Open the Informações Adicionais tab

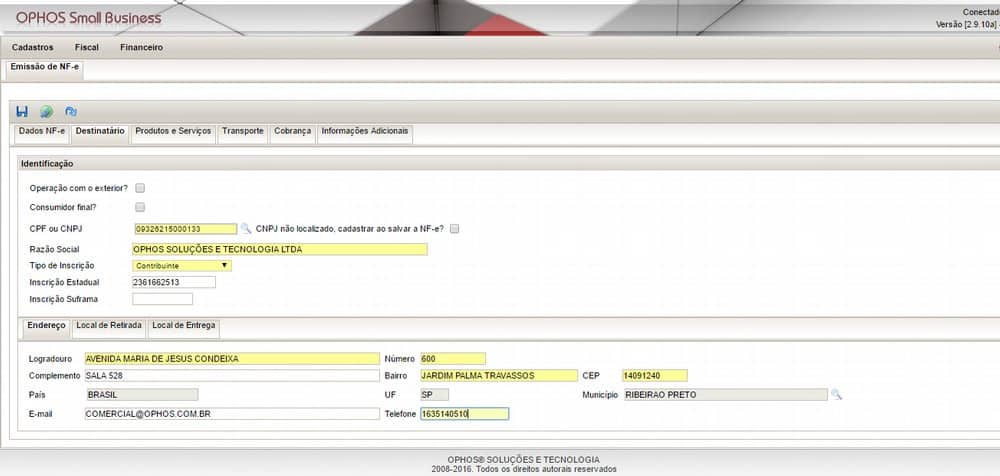point(365,133)
